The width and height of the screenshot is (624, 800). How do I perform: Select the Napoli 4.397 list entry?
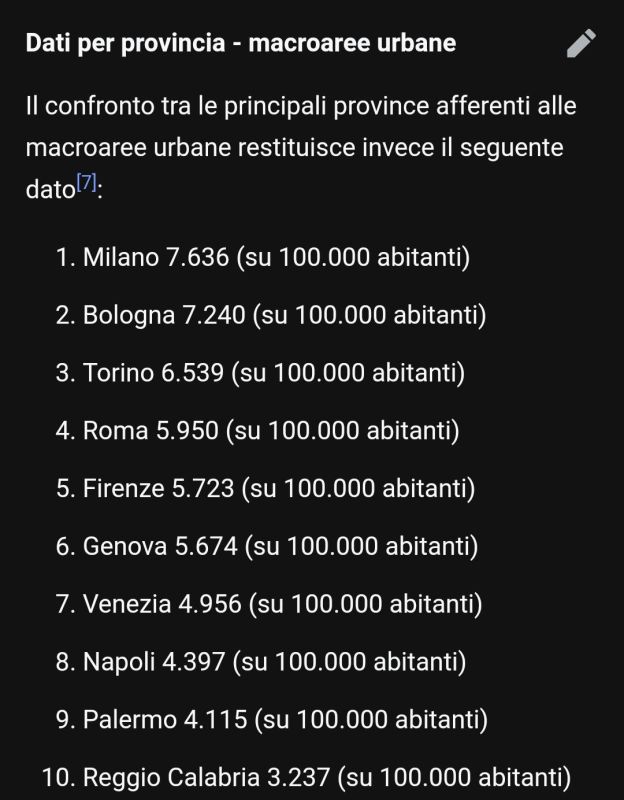click(274, 662)
